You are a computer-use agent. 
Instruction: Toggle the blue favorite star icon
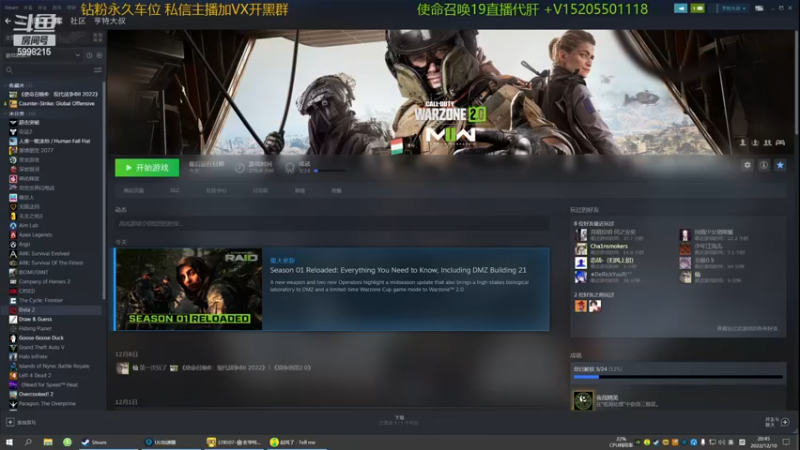[780, 165]
